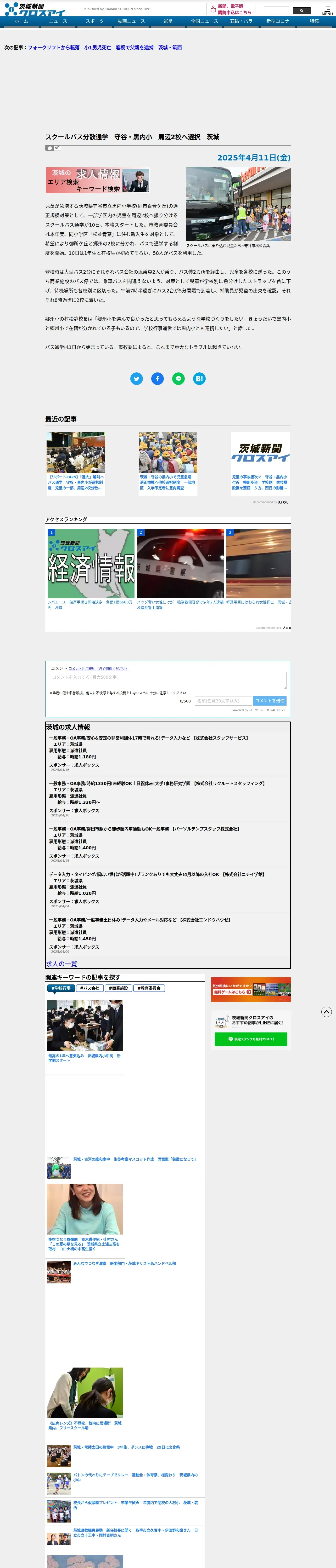Open ranking item 2 バッグ奪い article
This screenshot has height=1568, width=336.
[x=181, y=570]
